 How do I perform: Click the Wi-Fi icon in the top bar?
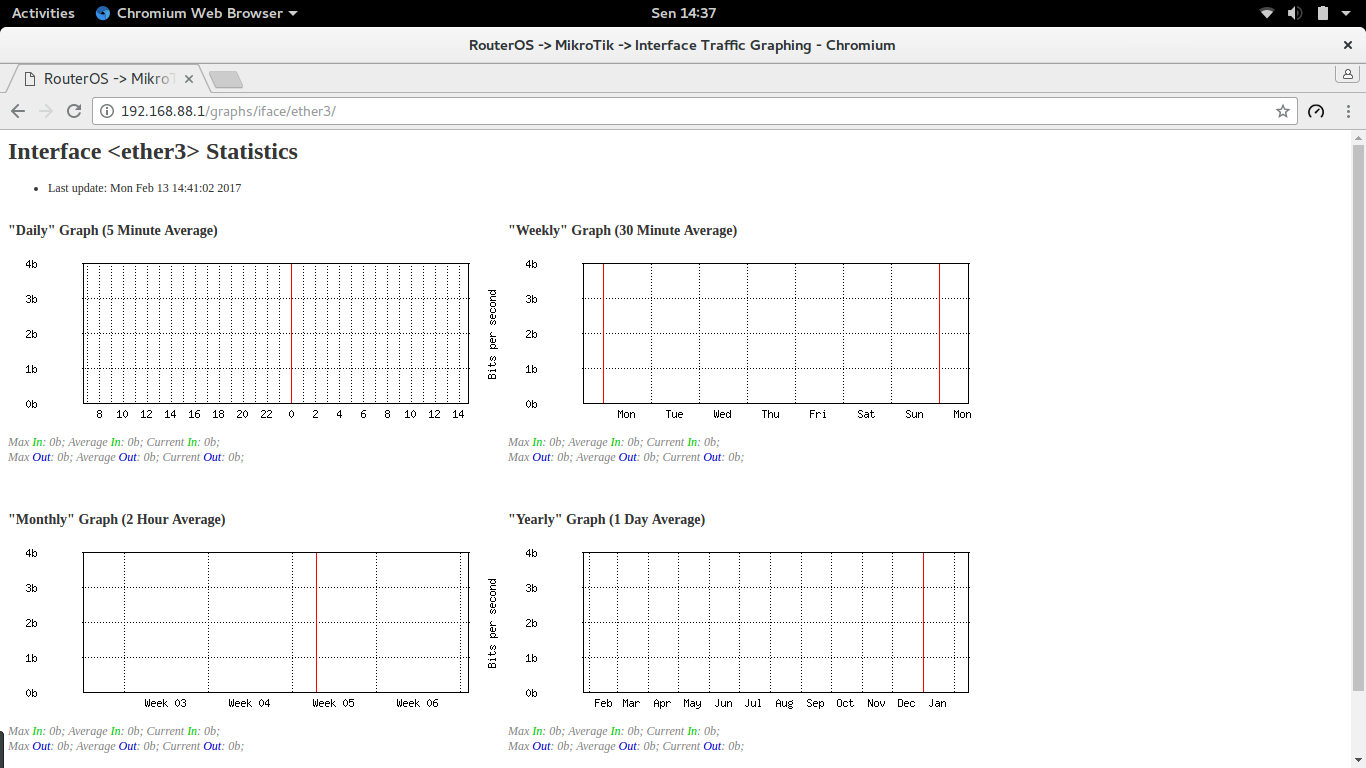click(1267, 13)
